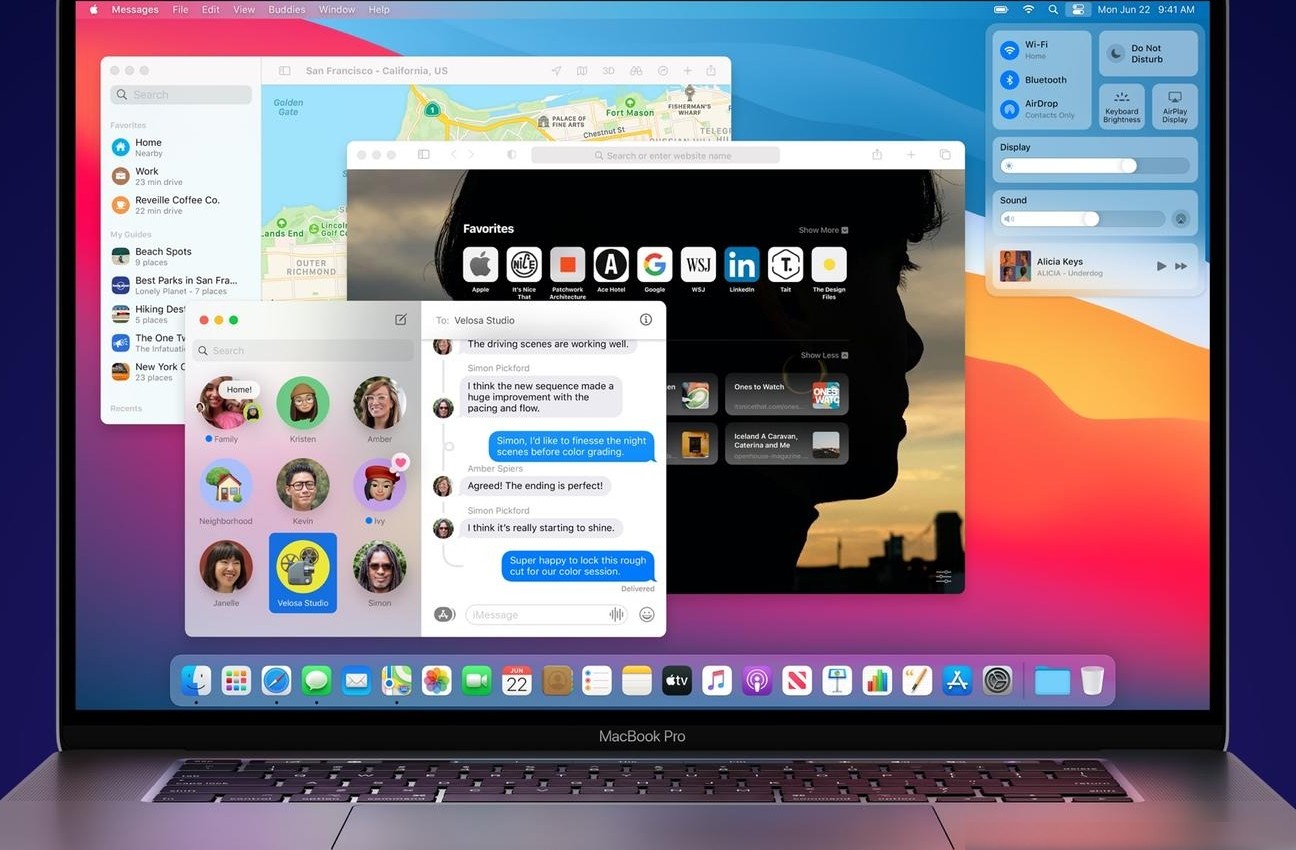The image size is (1296, 850).
Task: Open Keyboard Brightness control
Action: [x=1121, y=107]
